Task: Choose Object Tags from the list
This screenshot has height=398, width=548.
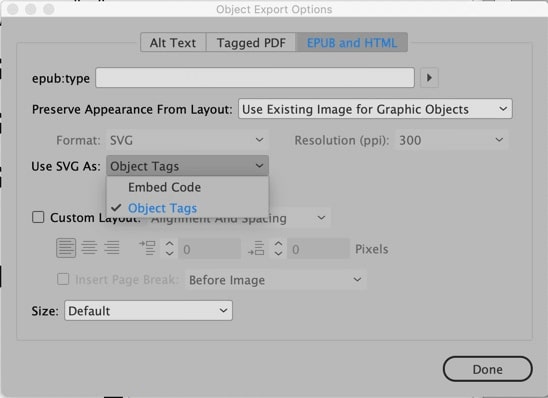Action: coord(187,208)
